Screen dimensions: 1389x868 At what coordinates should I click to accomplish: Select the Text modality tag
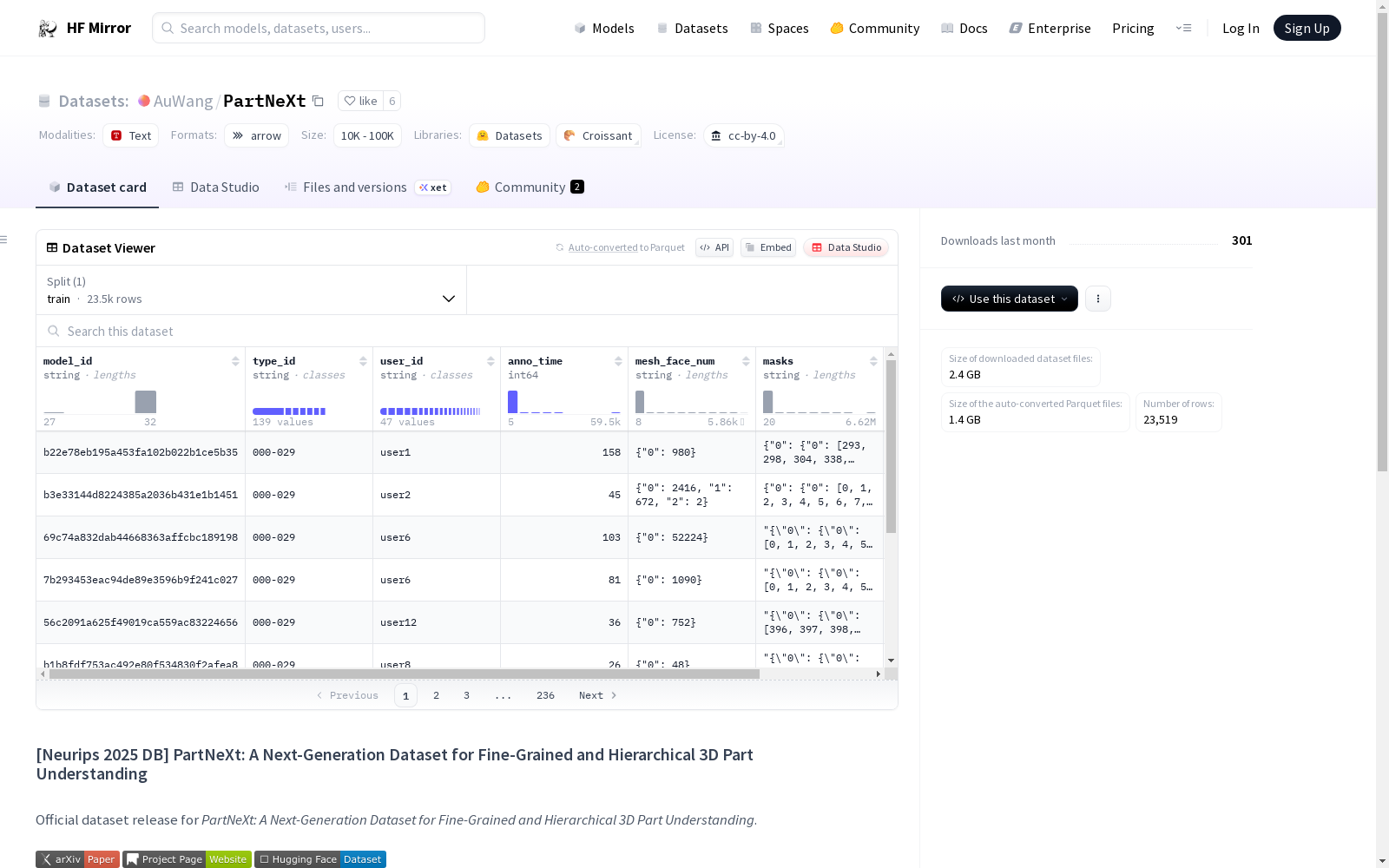(x=130, y=135)
